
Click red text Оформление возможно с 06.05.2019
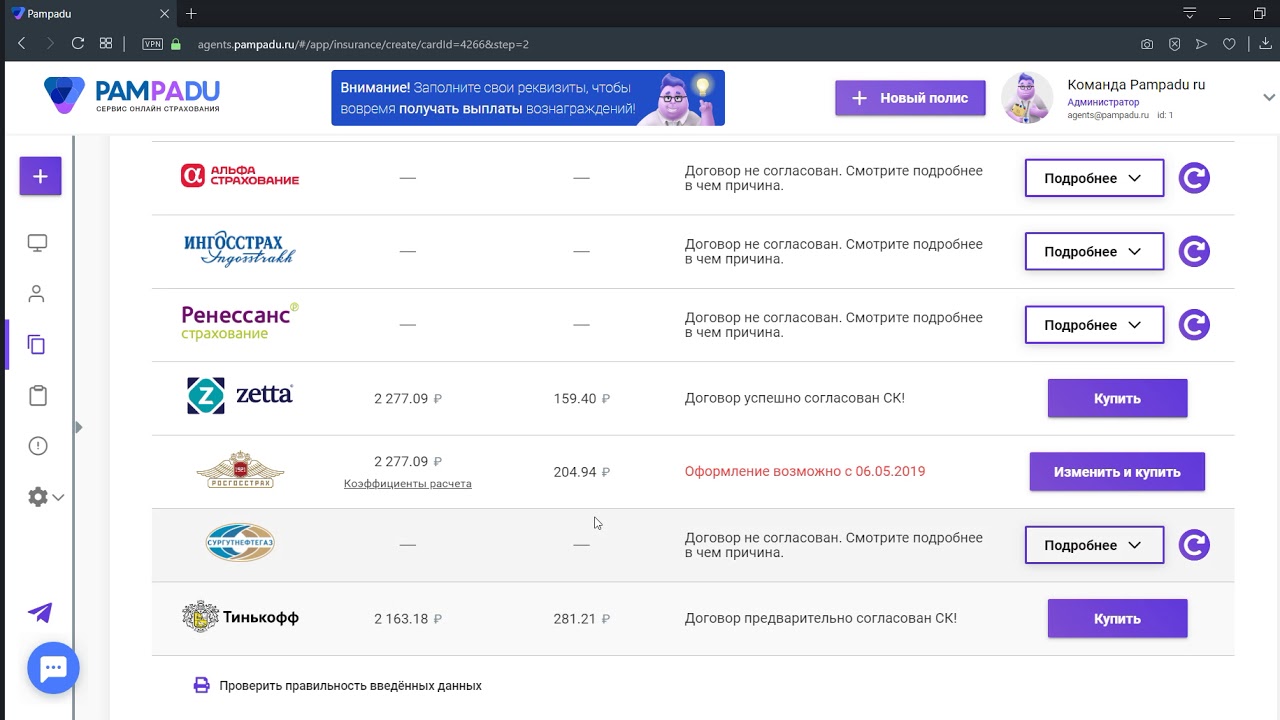coord(805,471)
